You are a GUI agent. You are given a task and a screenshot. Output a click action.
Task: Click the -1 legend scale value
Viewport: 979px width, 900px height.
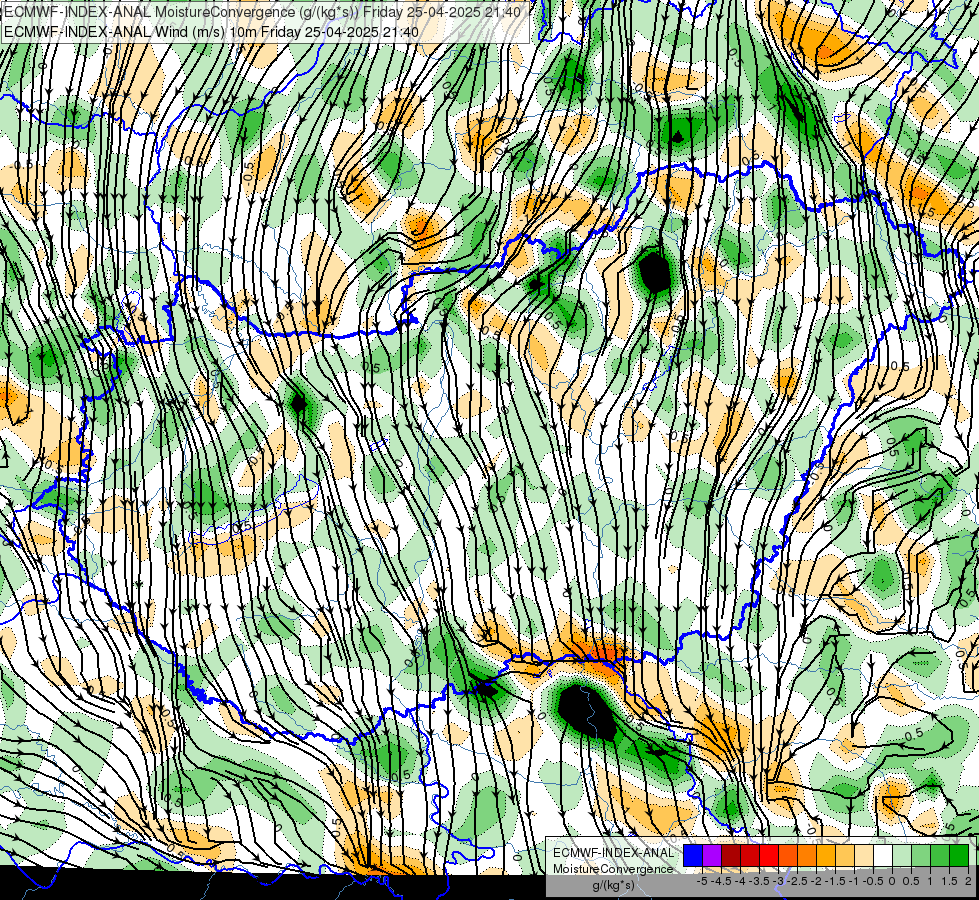854,881
